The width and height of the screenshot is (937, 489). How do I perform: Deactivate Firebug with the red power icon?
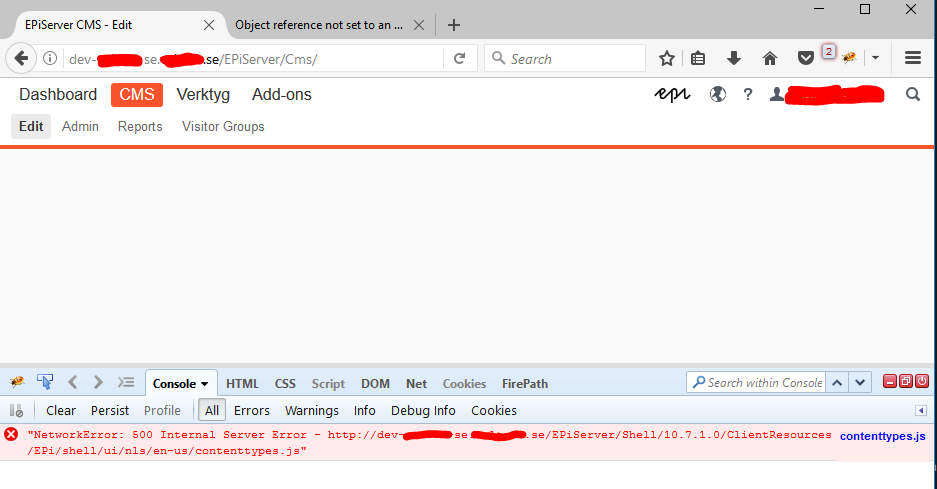point(922,381)
